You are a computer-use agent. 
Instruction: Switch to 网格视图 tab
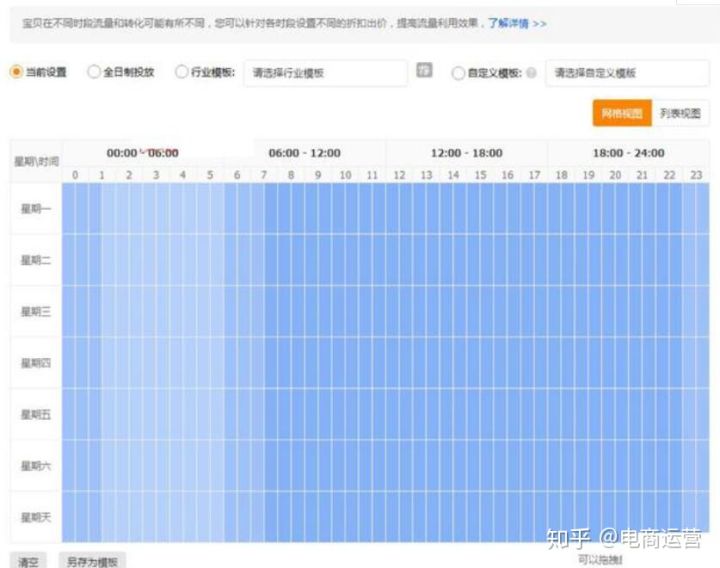pyautogui.click(x=621, y=114)
